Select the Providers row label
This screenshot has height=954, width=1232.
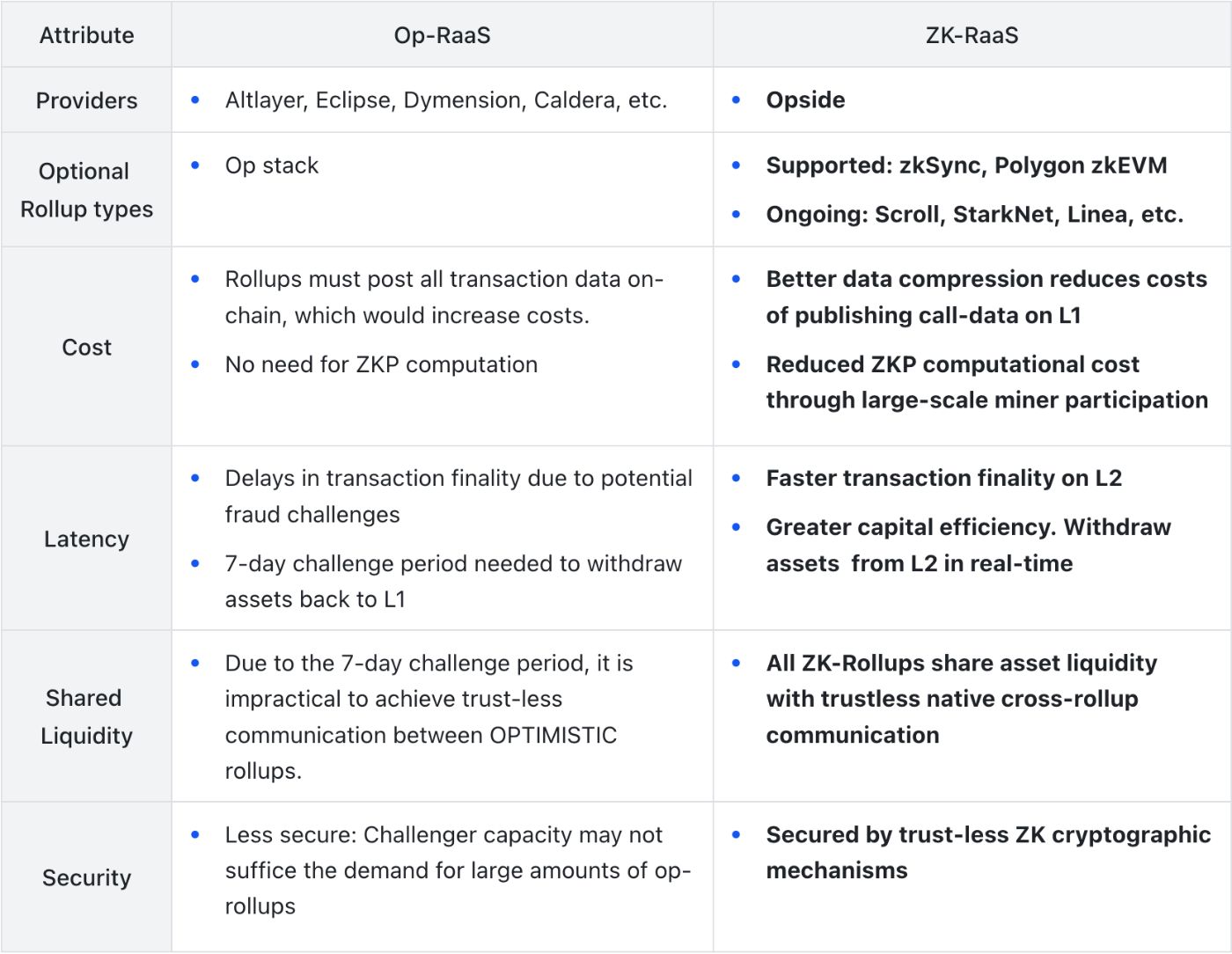click(86, 100)
